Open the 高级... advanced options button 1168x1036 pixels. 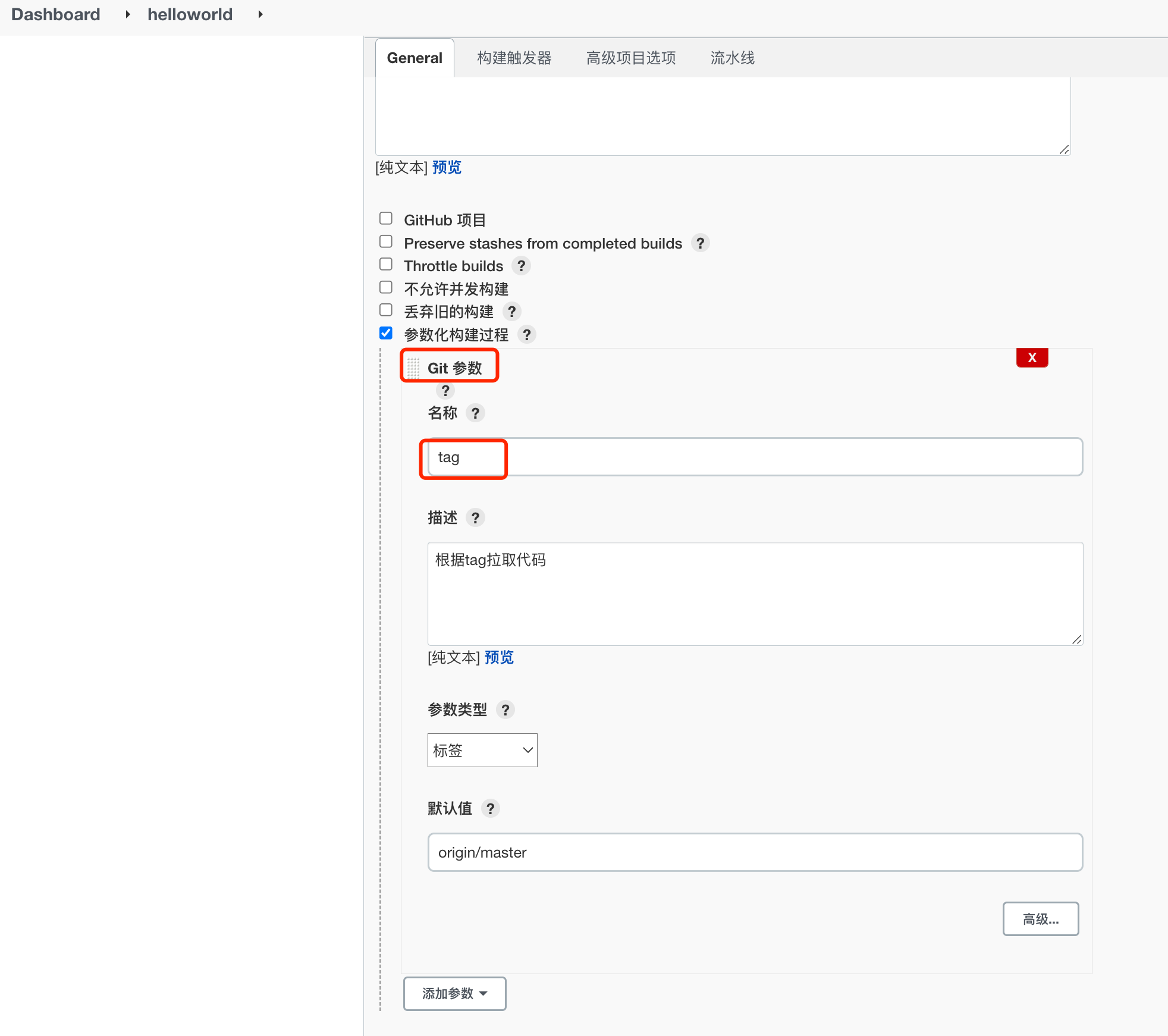coord(1041,919)
